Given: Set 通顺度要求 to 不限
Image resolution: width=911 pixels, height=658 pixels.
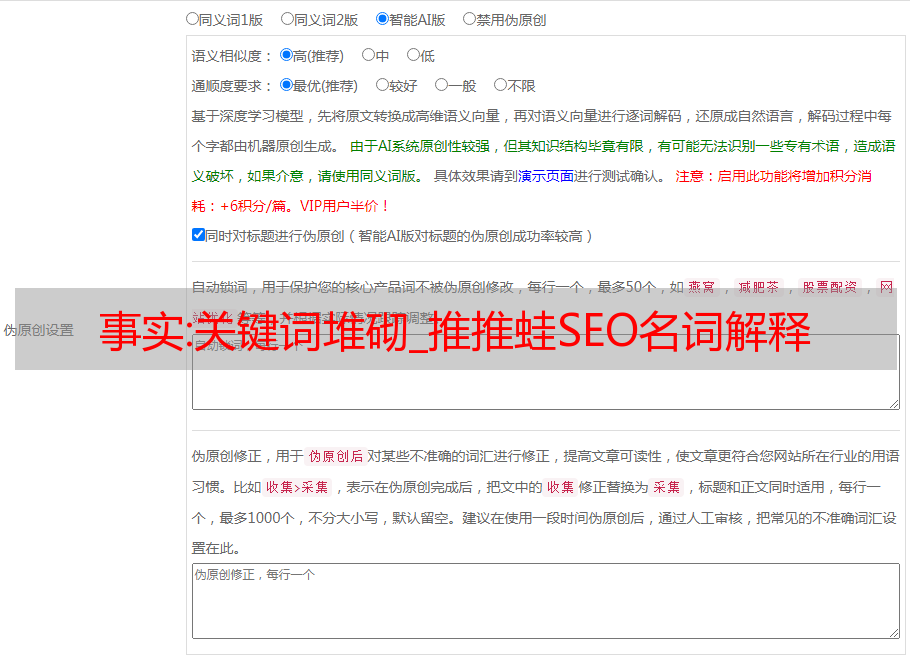Looking at the screenshot, I should pyautogui.click(x=500, y=85).
